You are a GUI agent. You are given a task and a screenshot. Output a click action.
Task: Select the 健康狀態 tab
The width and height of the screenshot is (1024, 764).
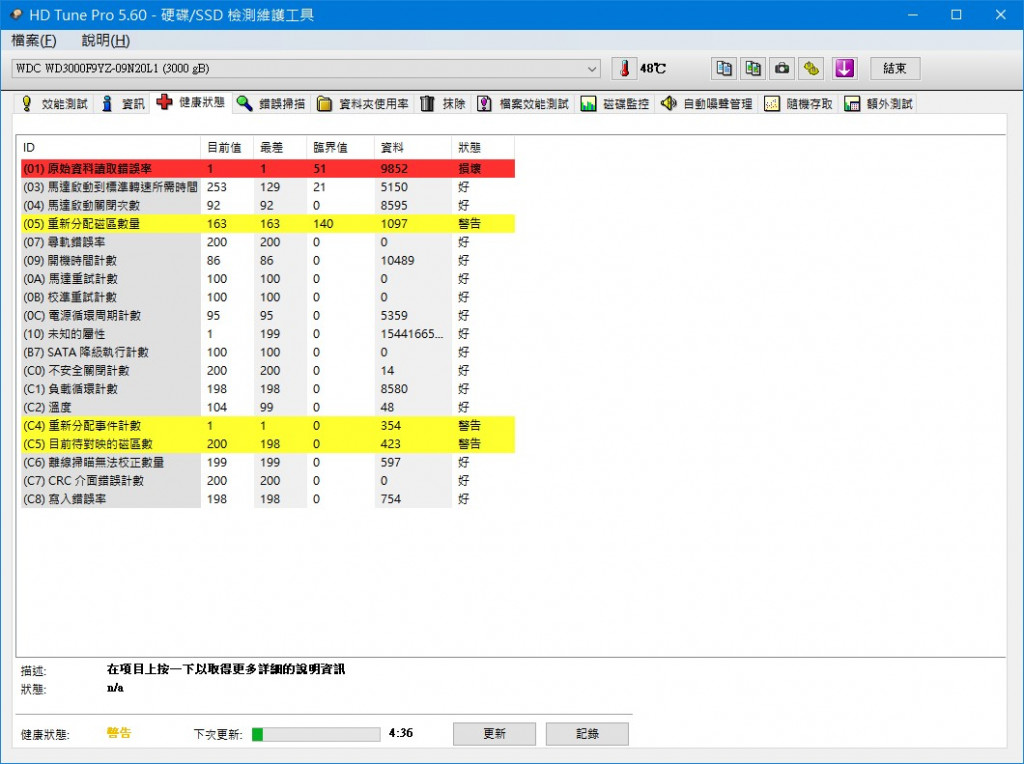coord(191,103)
